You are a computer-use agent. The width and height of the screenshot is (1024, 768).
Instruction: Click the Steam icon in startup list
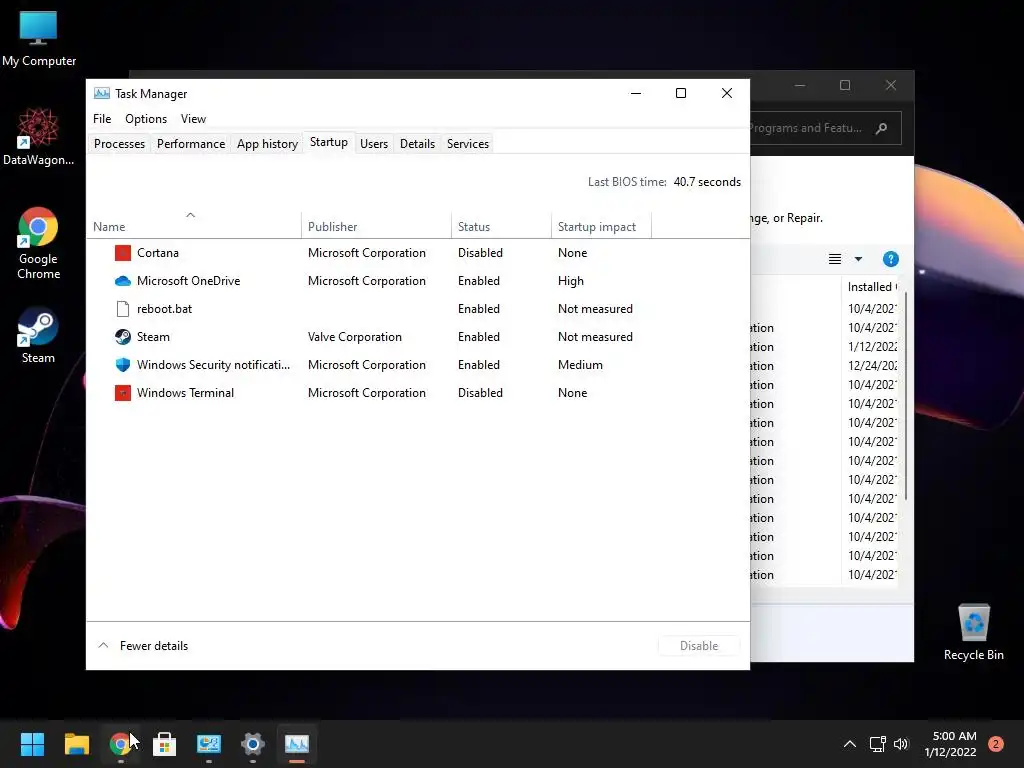pyautogui.click(x=123, y=337)
